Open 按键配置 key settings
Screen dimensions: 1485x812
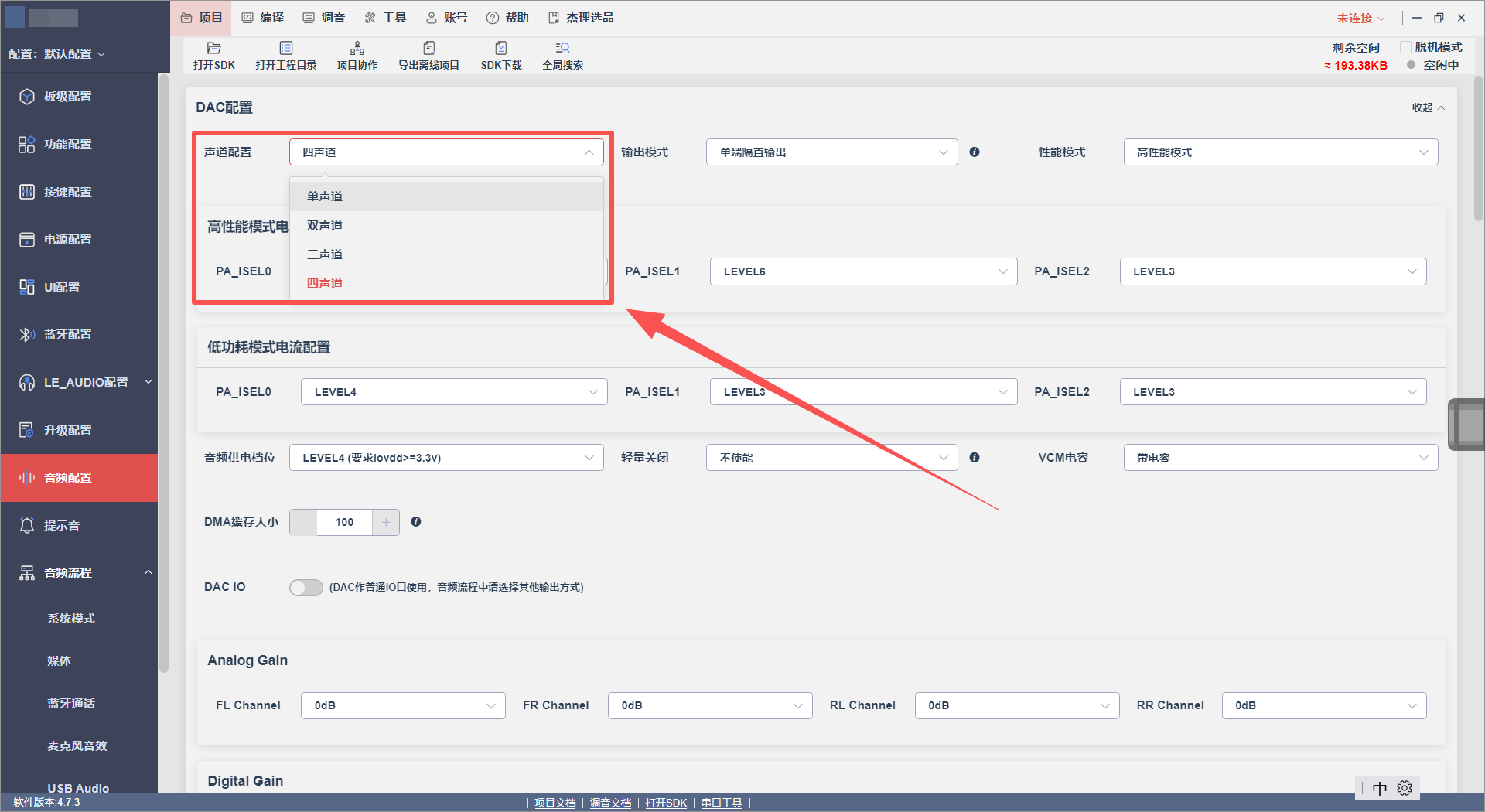tap(79, 192)
